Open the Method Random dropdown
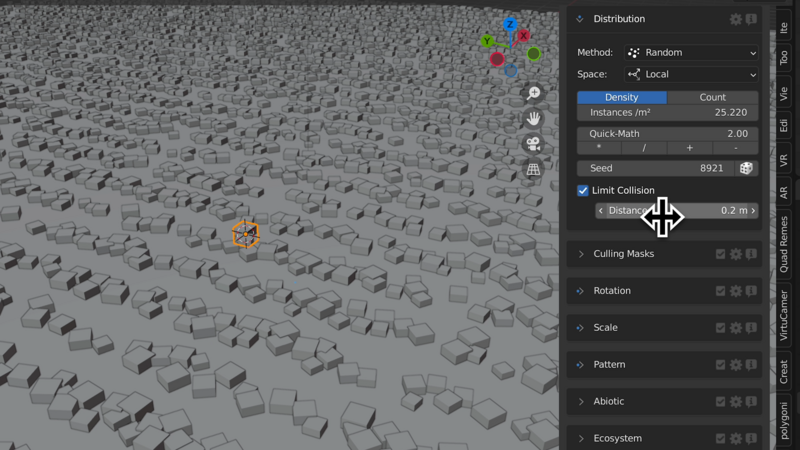Viewport: 800px width, 450px height. [x=691, y=53]
